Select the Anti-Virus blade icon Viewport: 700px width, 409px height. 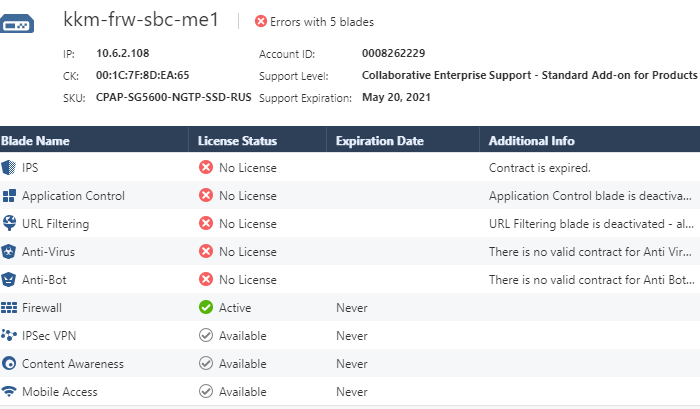point(8,251)
